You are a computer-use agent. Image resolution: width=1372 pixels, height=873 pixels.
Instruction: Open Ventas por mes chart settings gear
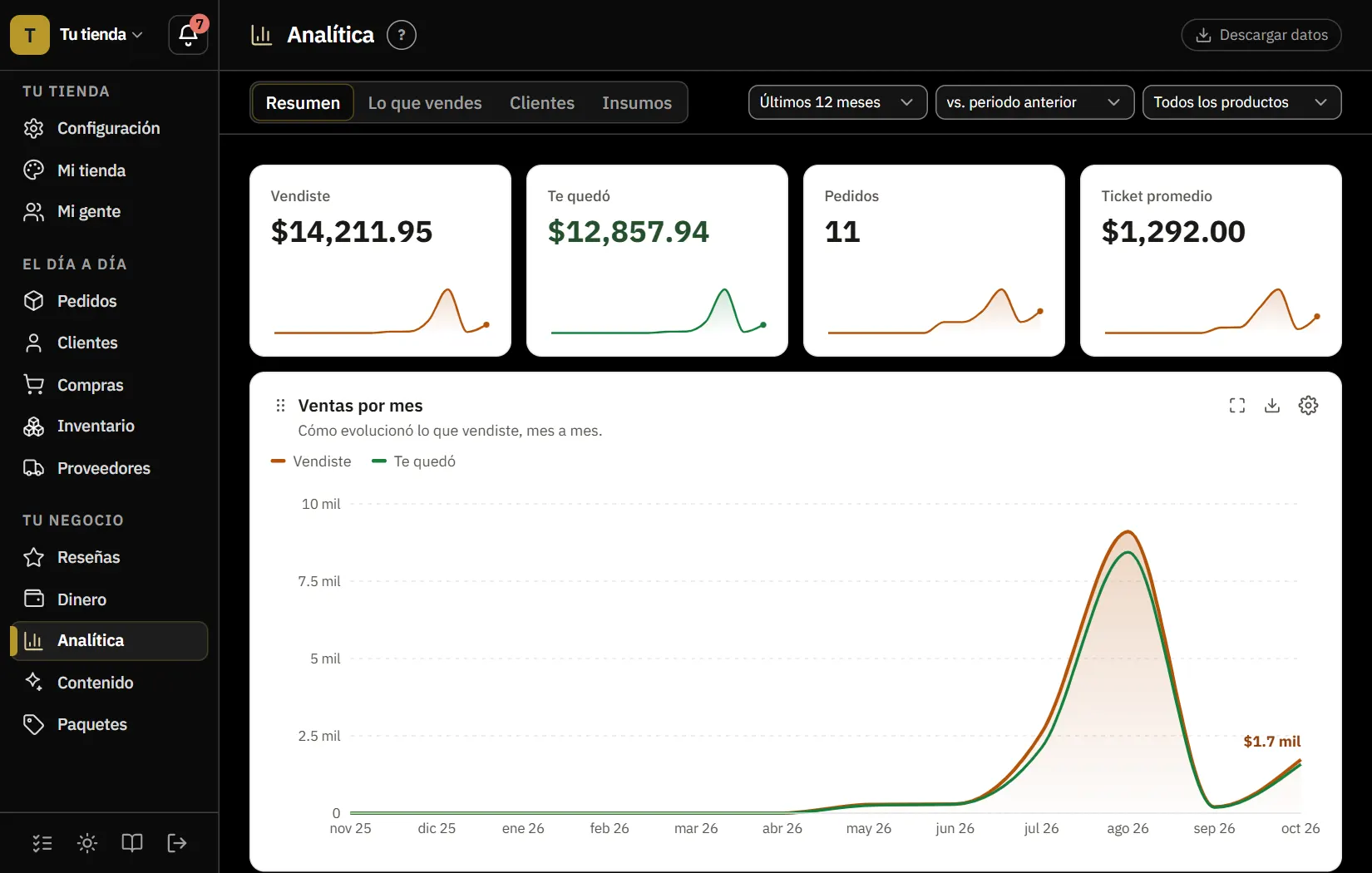tap(1308, 406)
